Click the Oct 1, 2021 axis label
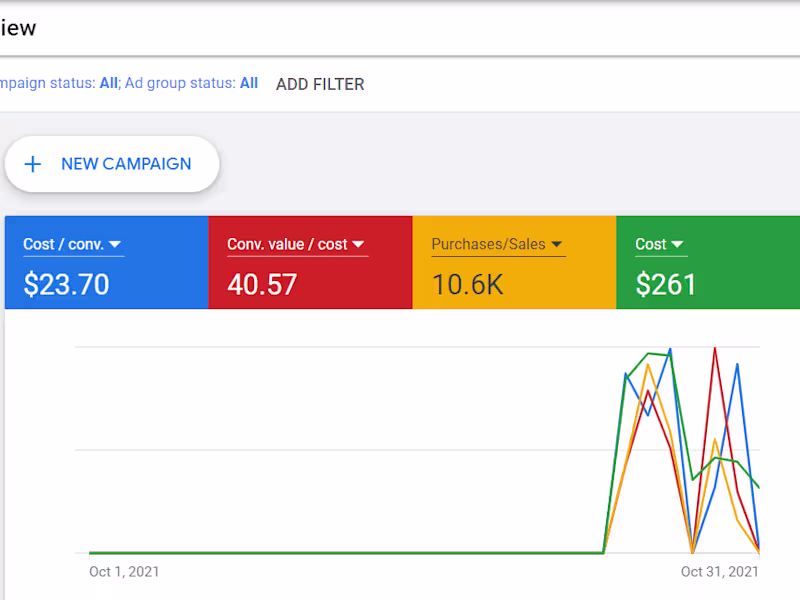Screen dimensions: 800x600 coord(124,572)
